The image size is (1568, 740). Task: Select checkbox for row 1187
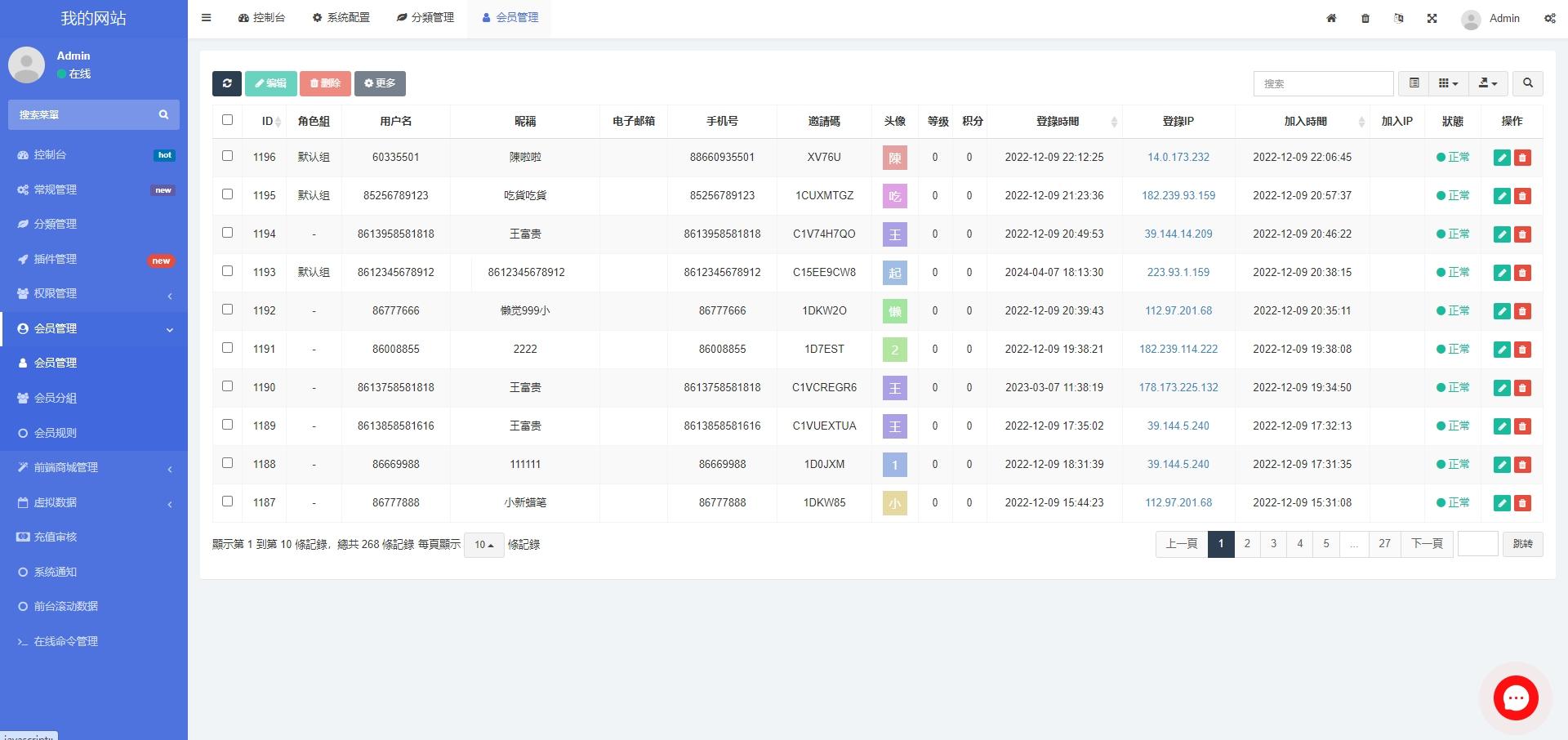(227, 502)
